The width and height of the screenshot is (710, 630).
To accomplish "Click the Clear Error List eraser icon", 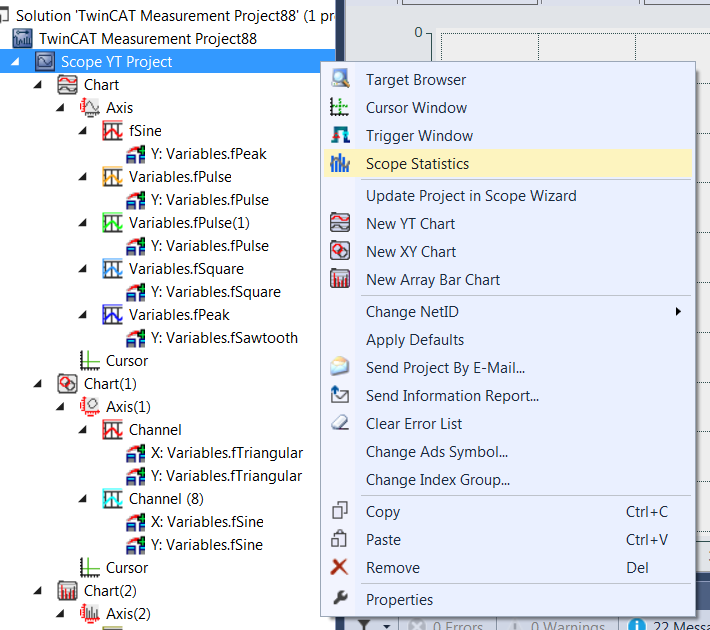I will pyautogui.click(x=340, y=423).
